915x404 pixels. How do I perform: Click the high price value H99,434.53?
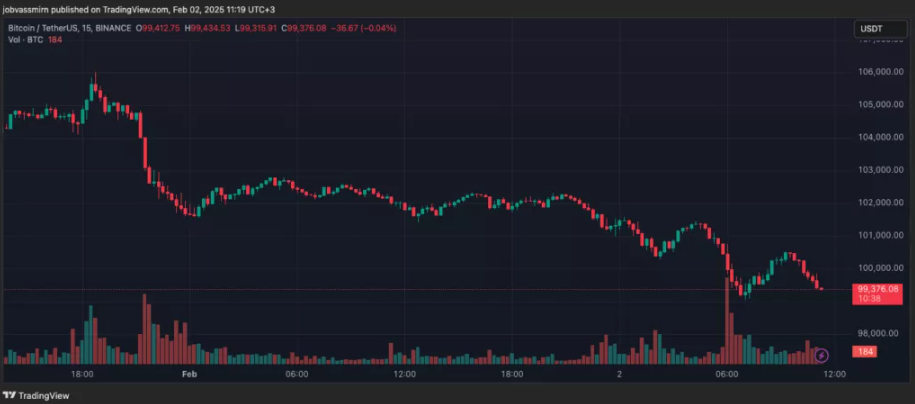209,28
